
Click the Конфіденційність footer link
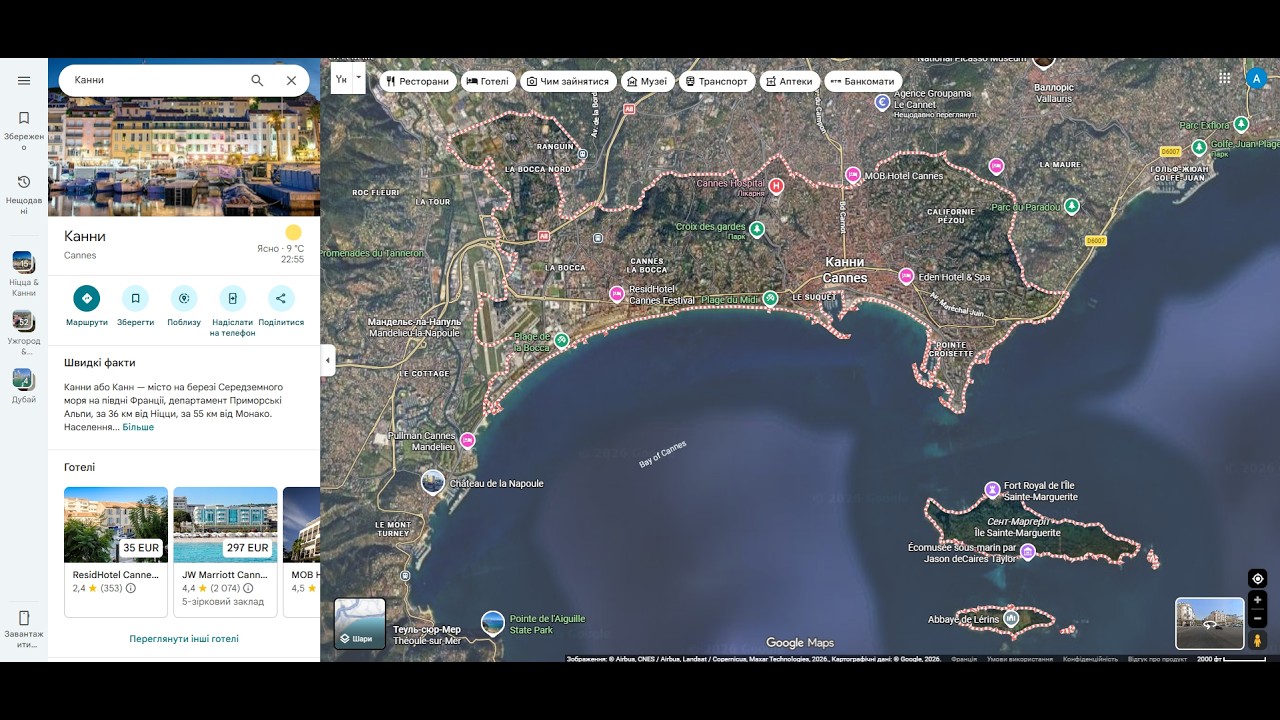(x=1090, y=659)
